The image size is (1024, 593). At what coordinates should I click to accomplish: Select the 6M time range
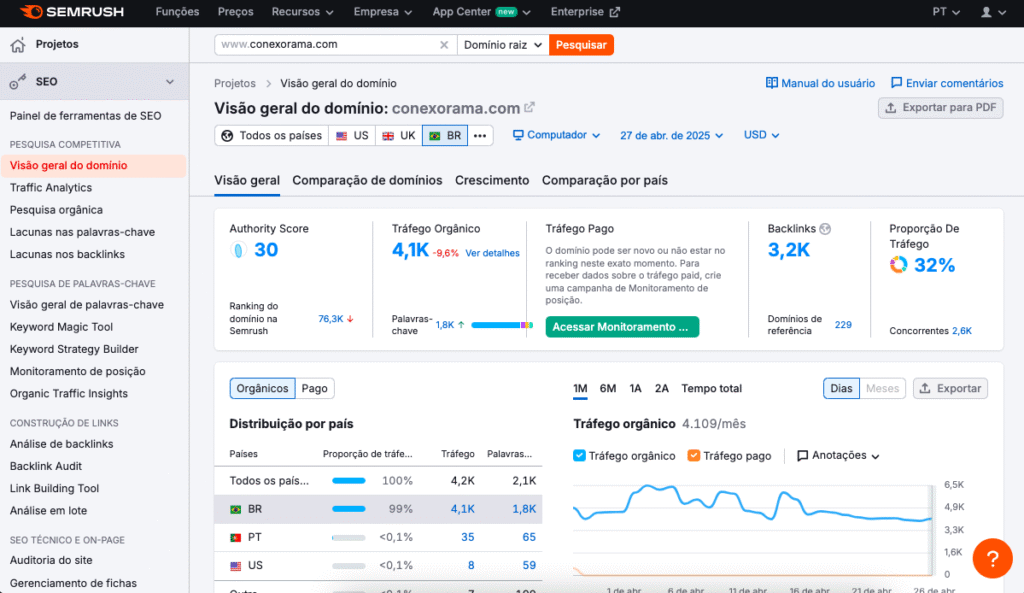click(608, 389)
